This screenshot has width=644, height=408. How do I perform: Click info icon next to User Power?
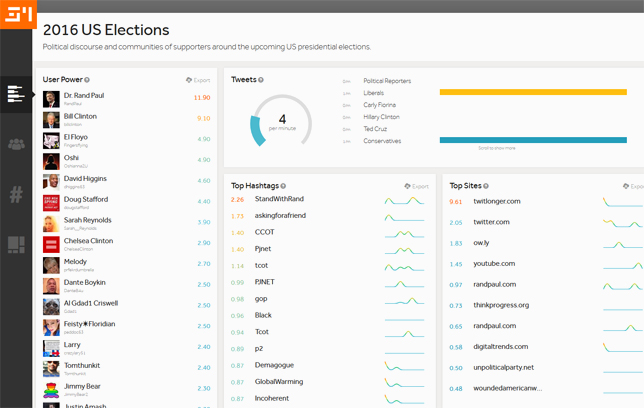pyautogui.click(x=87, y=80)
